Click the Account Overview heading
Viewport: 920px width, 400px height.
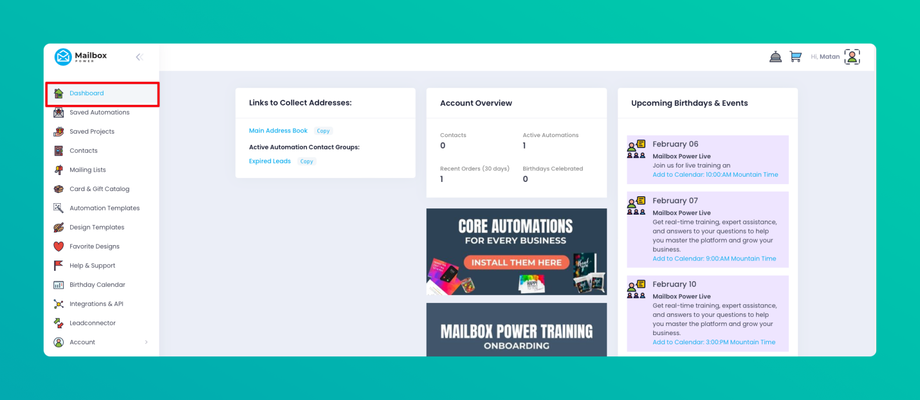[476, 103]
